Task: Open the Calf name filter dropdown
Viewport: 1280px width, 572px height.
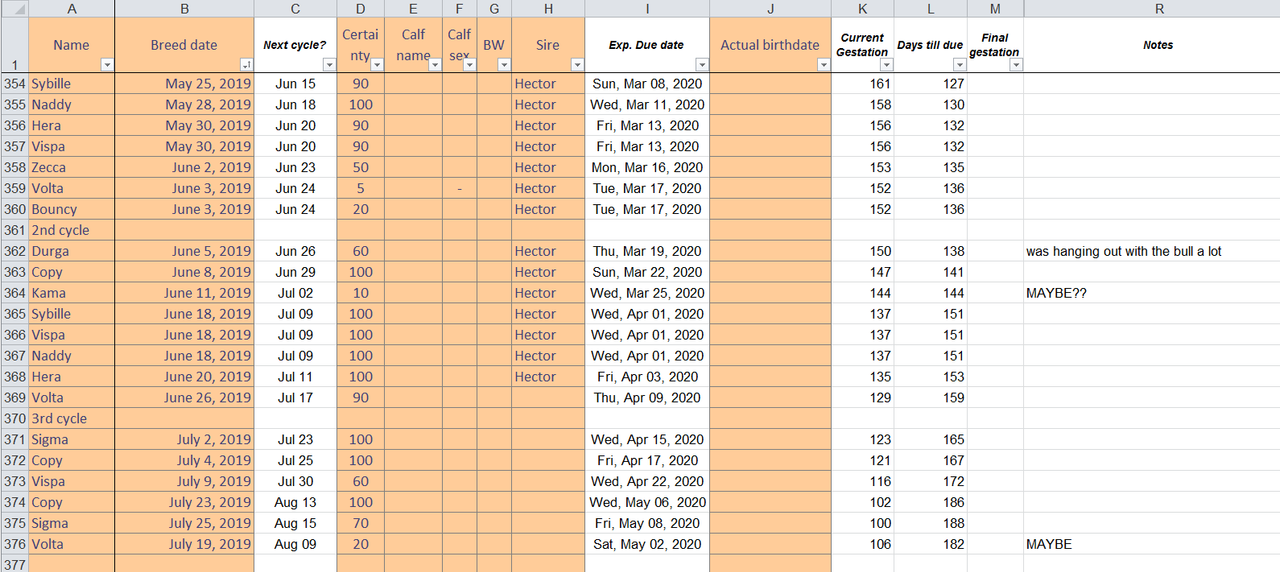Action: coord(435,65)
